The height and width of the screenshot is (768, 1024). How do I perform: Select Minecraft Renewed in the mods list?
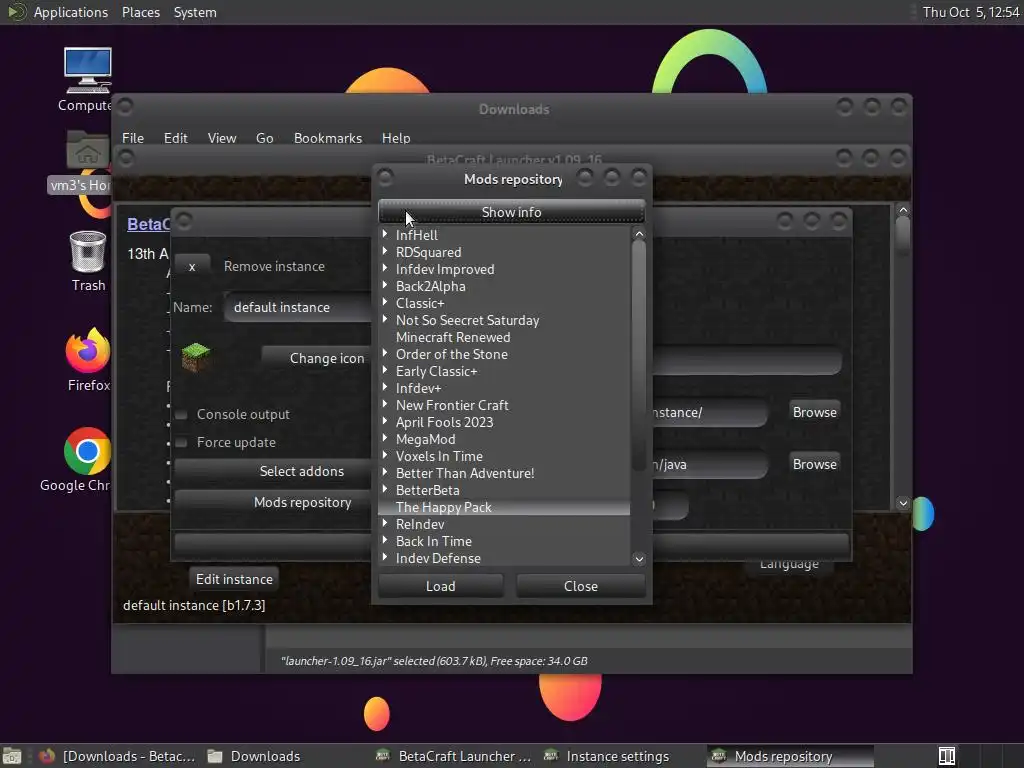point(453,337)
